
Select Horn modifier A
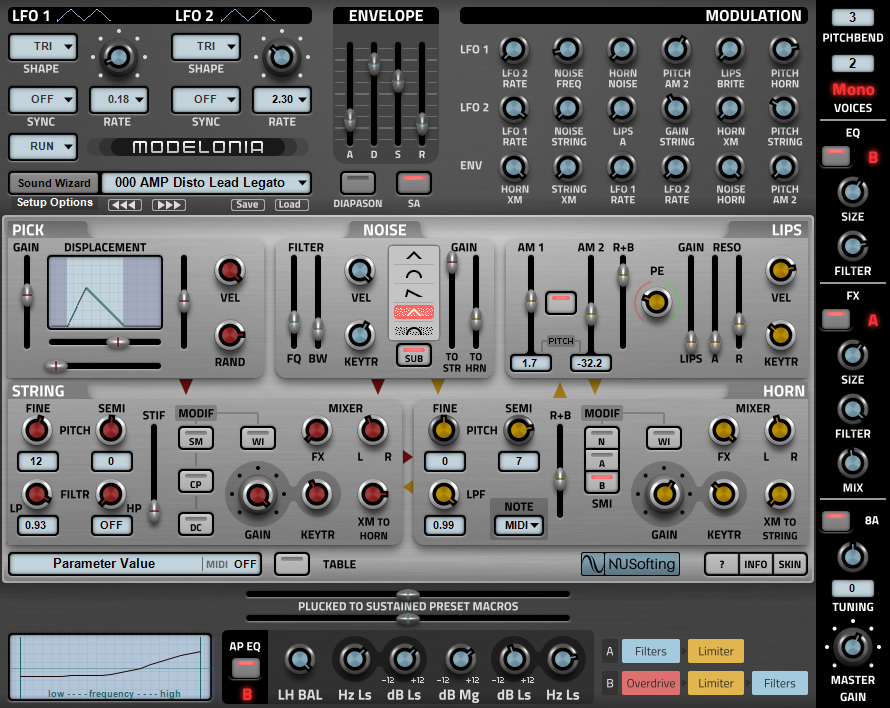pos(602,460)
